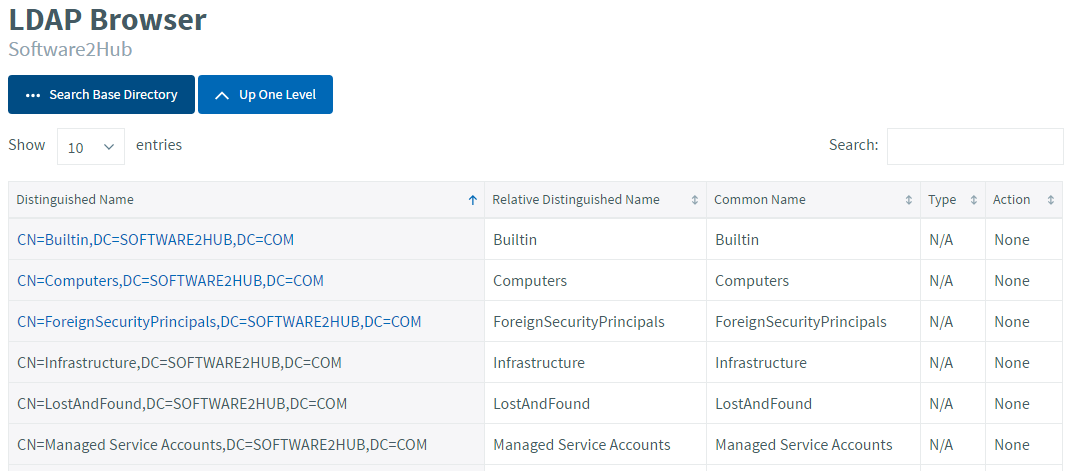Select the CN=LostAndFound distinguished name entry
This screenshot has height=471, width=1075.
182,404
